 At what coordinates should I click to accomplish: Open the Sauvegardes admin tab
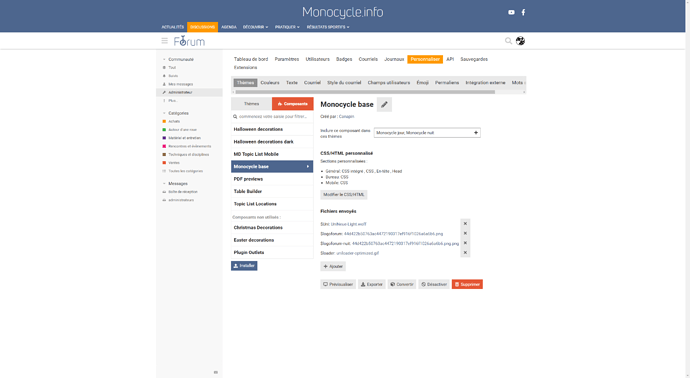(x=474, y=59)
